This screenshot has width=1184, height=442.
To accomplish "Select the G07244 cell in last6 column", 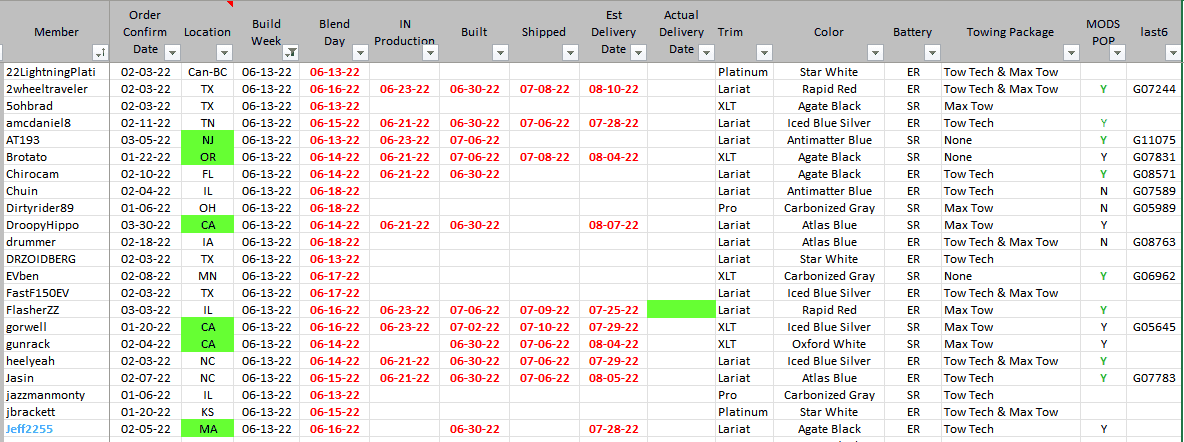I will click(x=1153, y=89).
